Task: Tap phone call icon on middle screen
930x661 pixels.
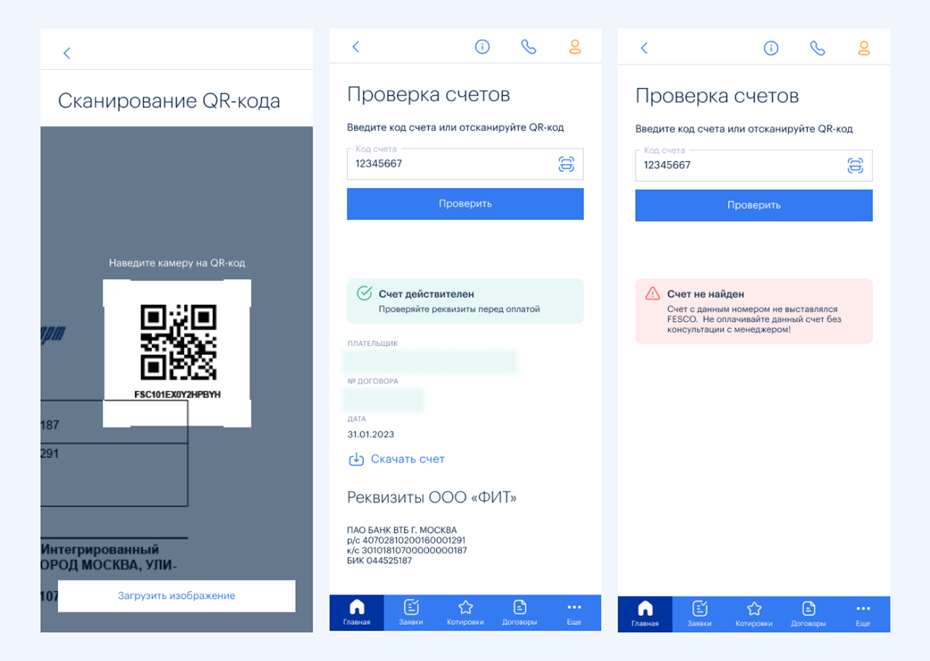Action: click(528, 46)
